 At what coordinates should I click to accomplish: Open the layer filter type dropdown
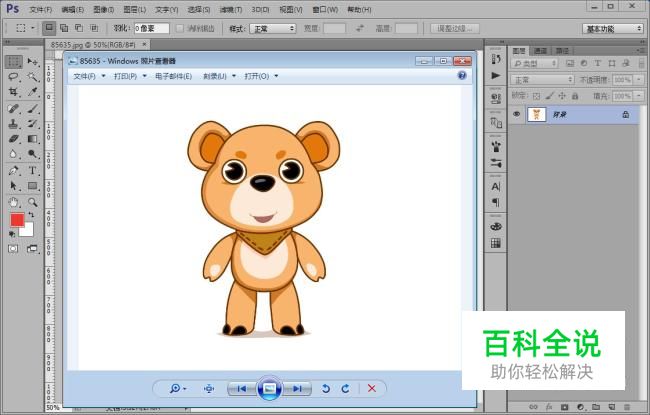pos(535,63)
